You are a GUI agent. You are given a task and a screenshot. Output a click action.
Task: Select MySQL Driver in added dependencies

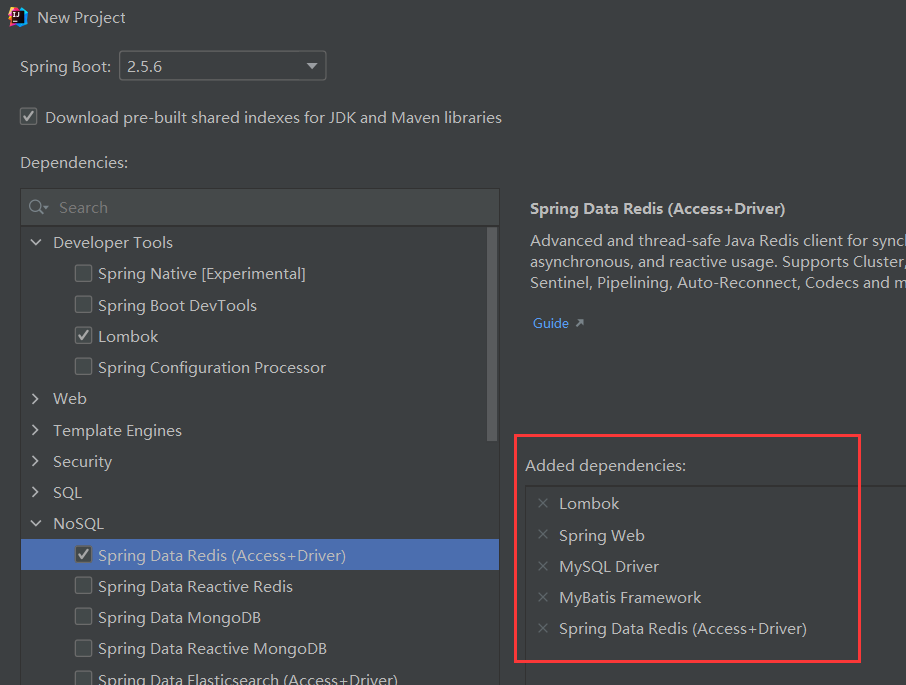coord(608,567)
